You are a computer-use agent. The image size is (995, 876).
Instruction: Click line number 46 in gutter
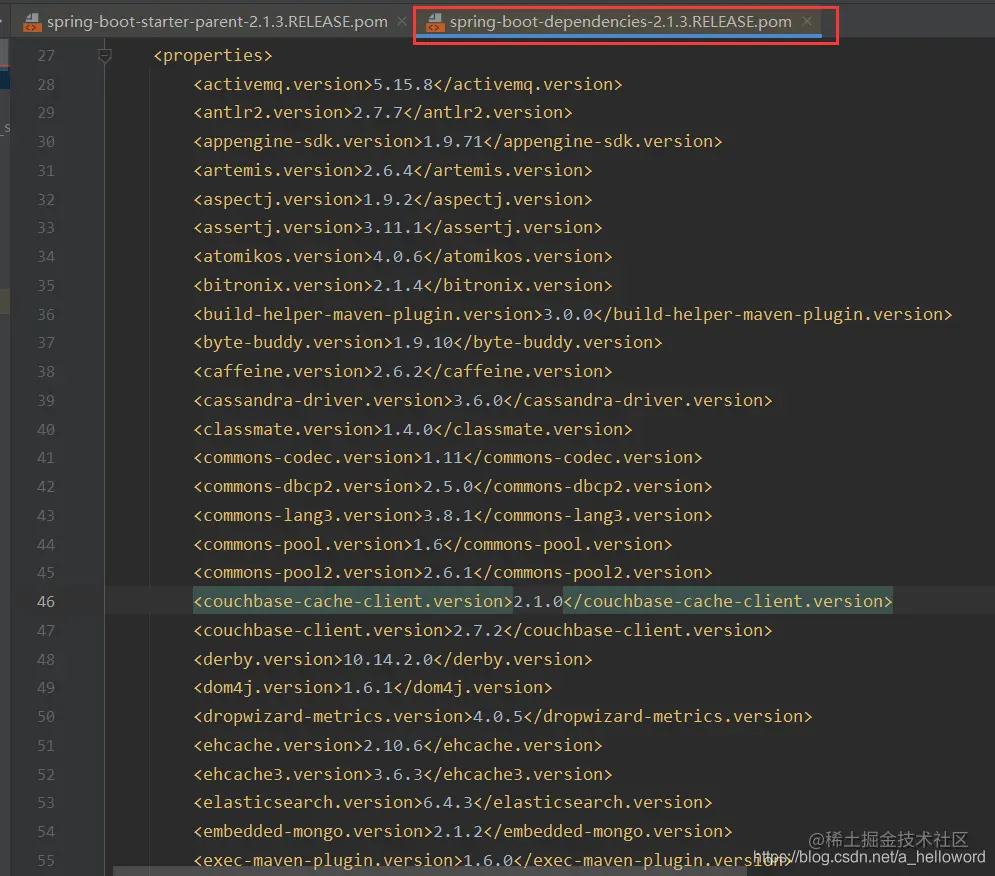click(x=46, y=602)
